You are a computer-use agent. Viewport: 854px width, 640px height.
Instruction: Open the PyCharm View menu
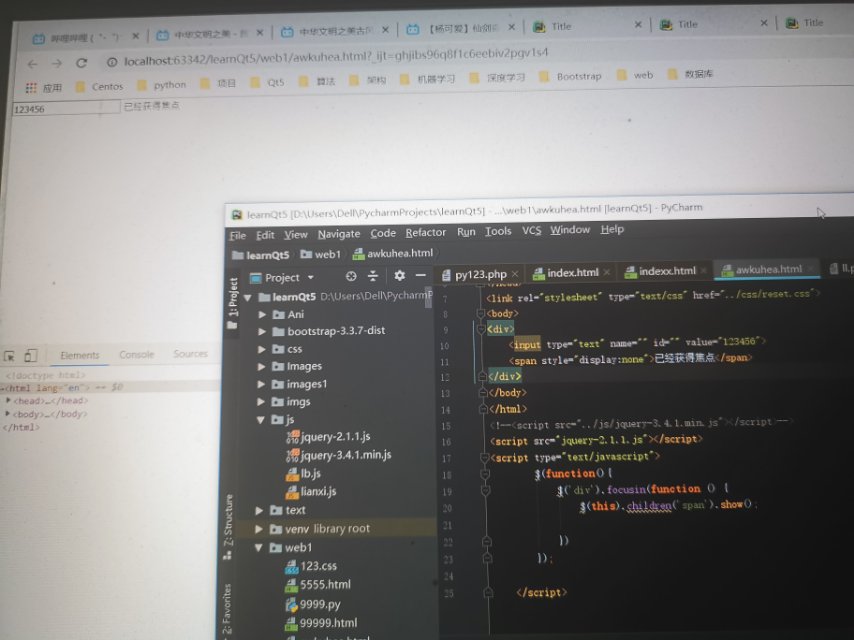(x=296, y=234)
